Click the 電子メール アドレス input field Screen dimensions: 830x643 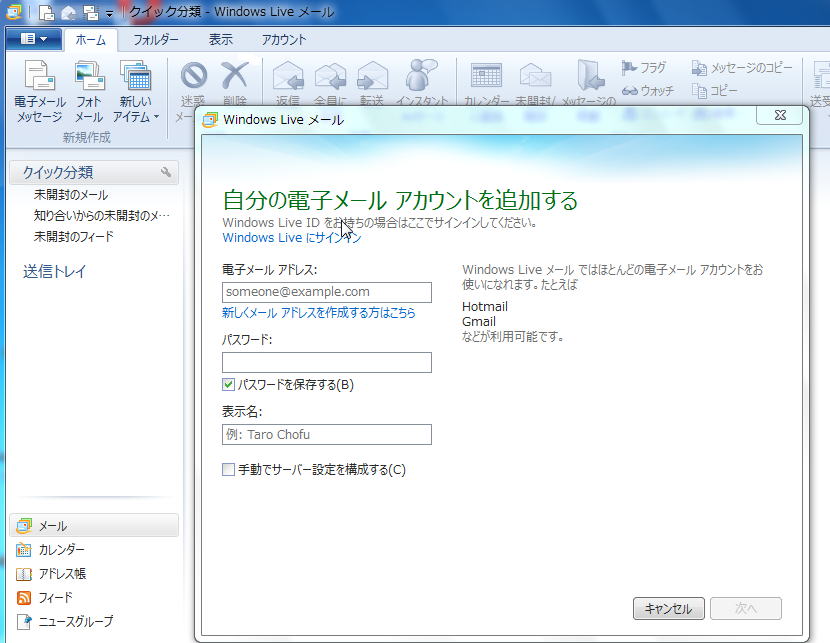point(327,292)
